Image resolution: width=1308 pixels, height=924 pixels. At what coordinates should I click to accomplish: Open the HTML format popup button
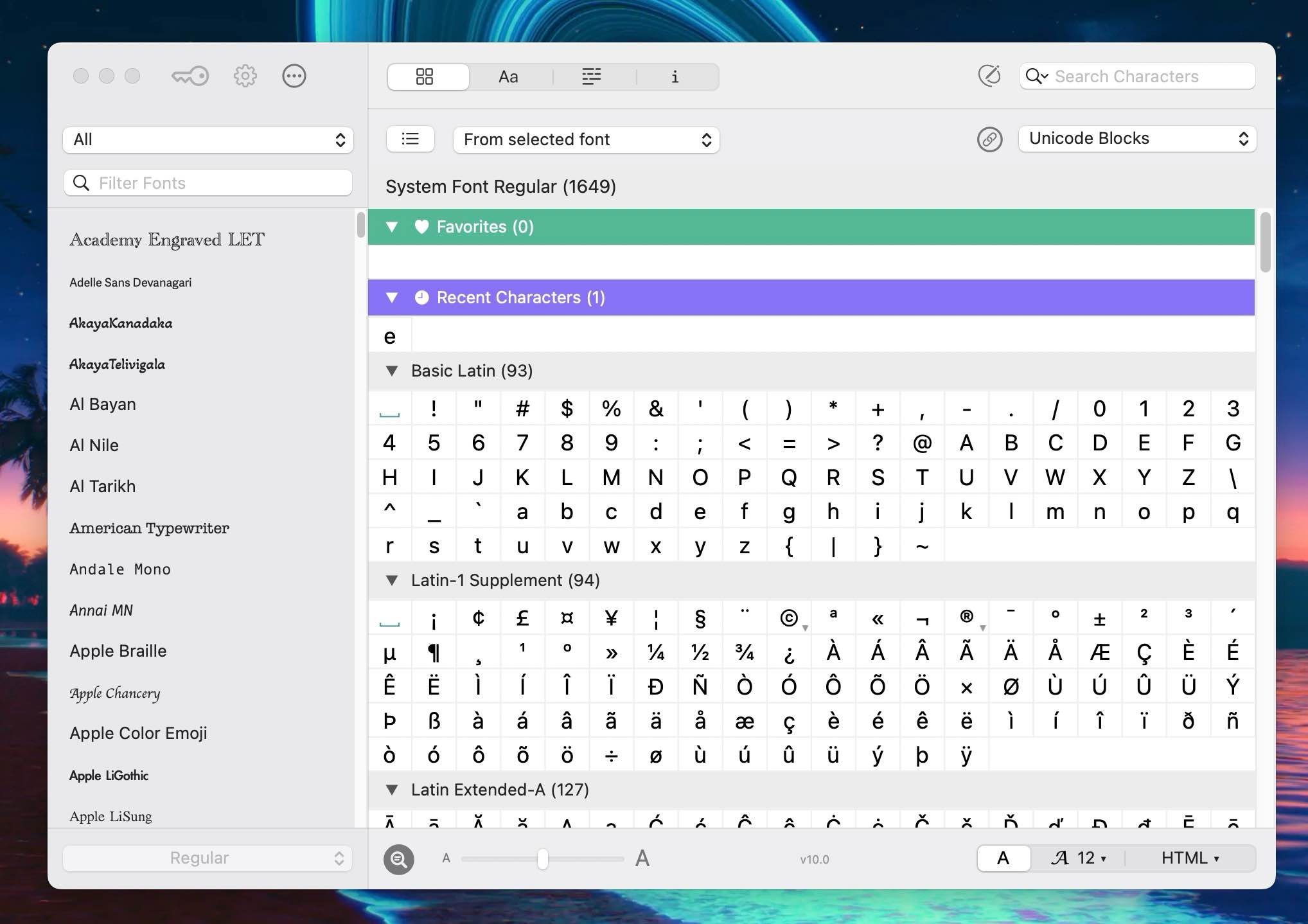(x=1190, y=858)
